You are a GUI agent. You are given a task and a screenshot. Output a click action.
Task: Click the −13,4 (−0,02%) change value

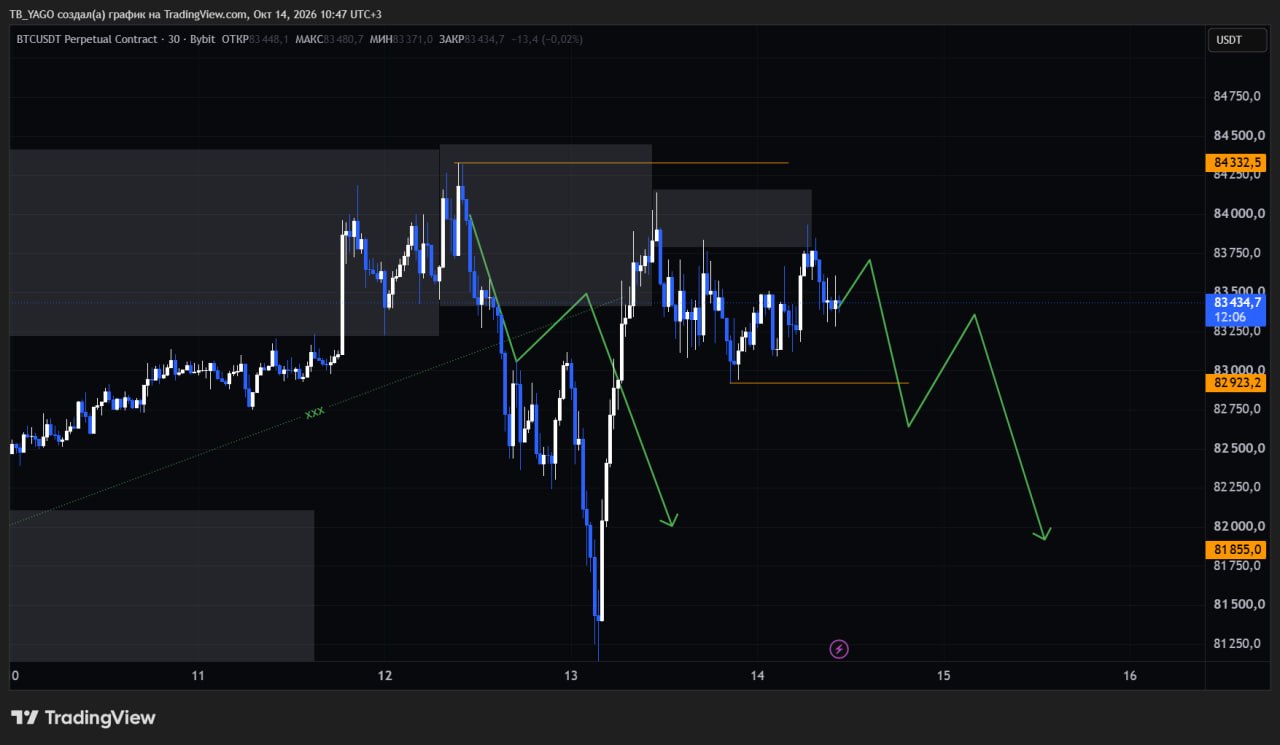coord(546,39)
